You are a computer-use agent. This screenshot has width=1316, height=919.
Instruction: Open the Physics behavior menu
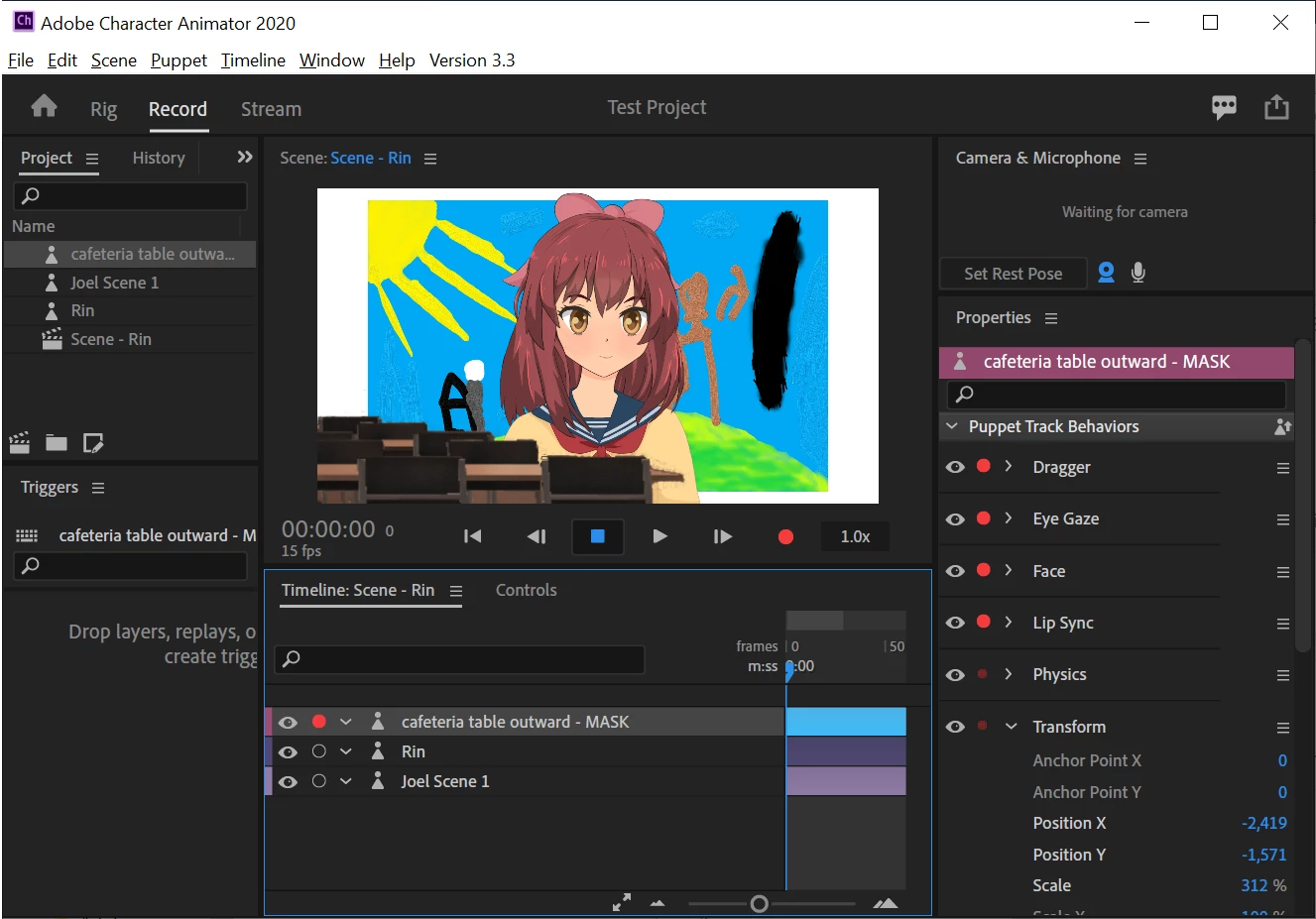pyautogui.click(x=1283, y=675)
